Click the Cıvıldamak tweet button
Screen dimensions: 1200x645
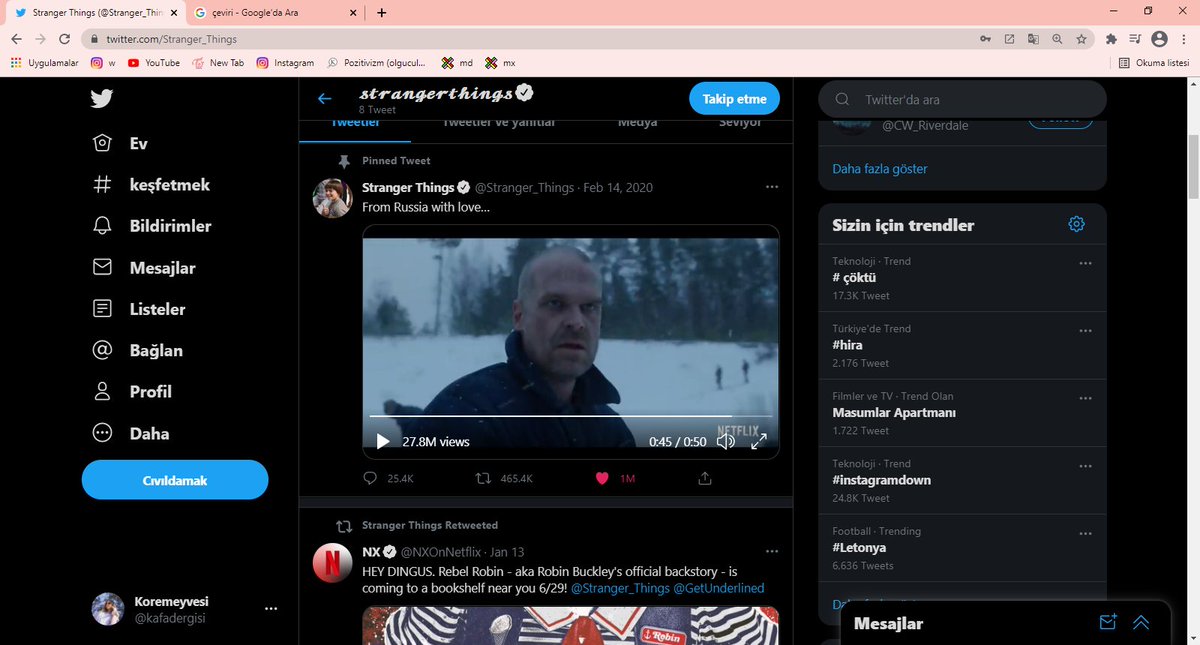click(175, 480)
